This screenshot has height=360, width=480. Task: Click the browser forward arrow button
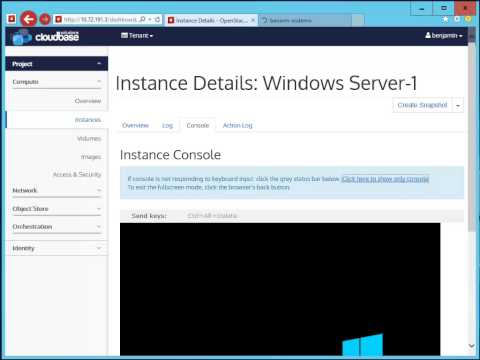click(45, 19)
